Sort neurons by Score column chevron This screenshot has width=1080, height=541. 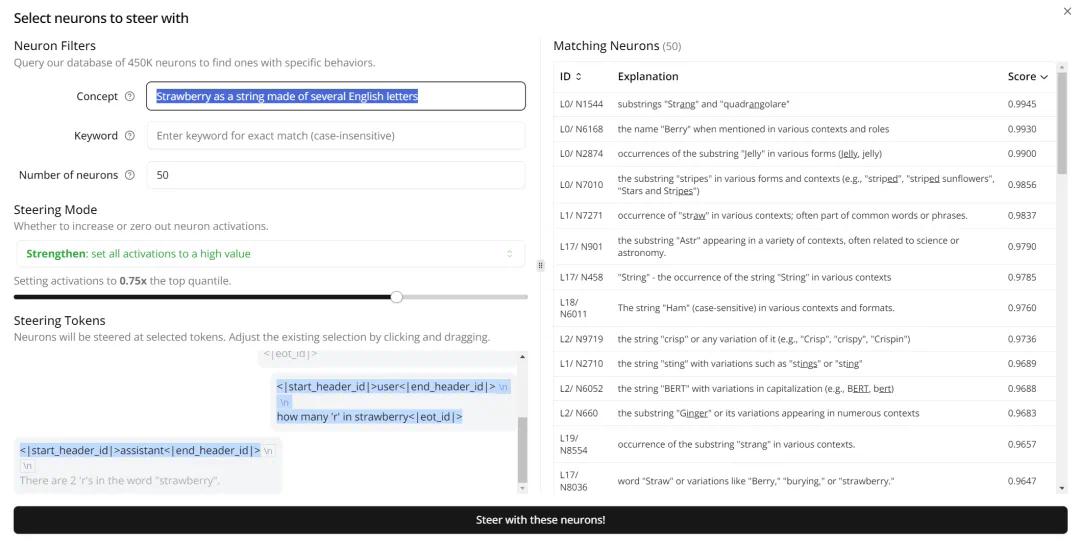click(x=1044, y=77)
